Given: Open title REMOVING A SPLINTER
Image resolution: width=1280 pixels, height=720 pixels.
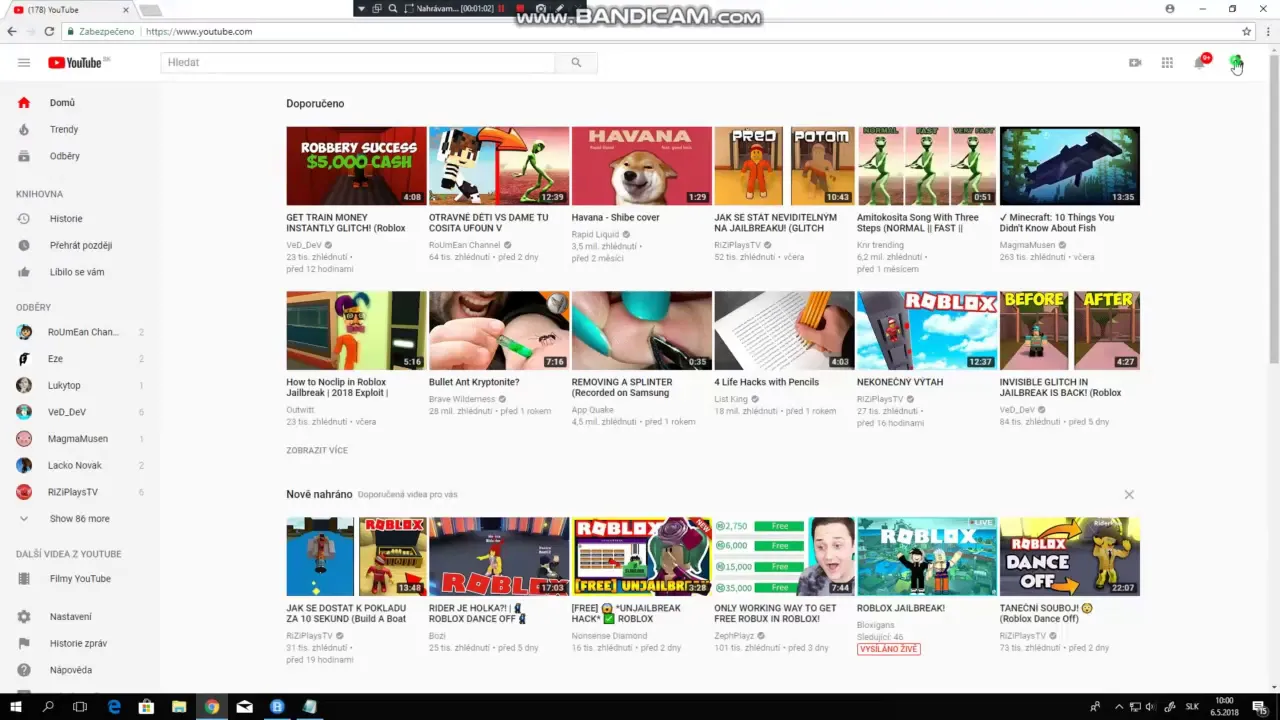Looking at the screenshot, I should [x=622, y=388].
